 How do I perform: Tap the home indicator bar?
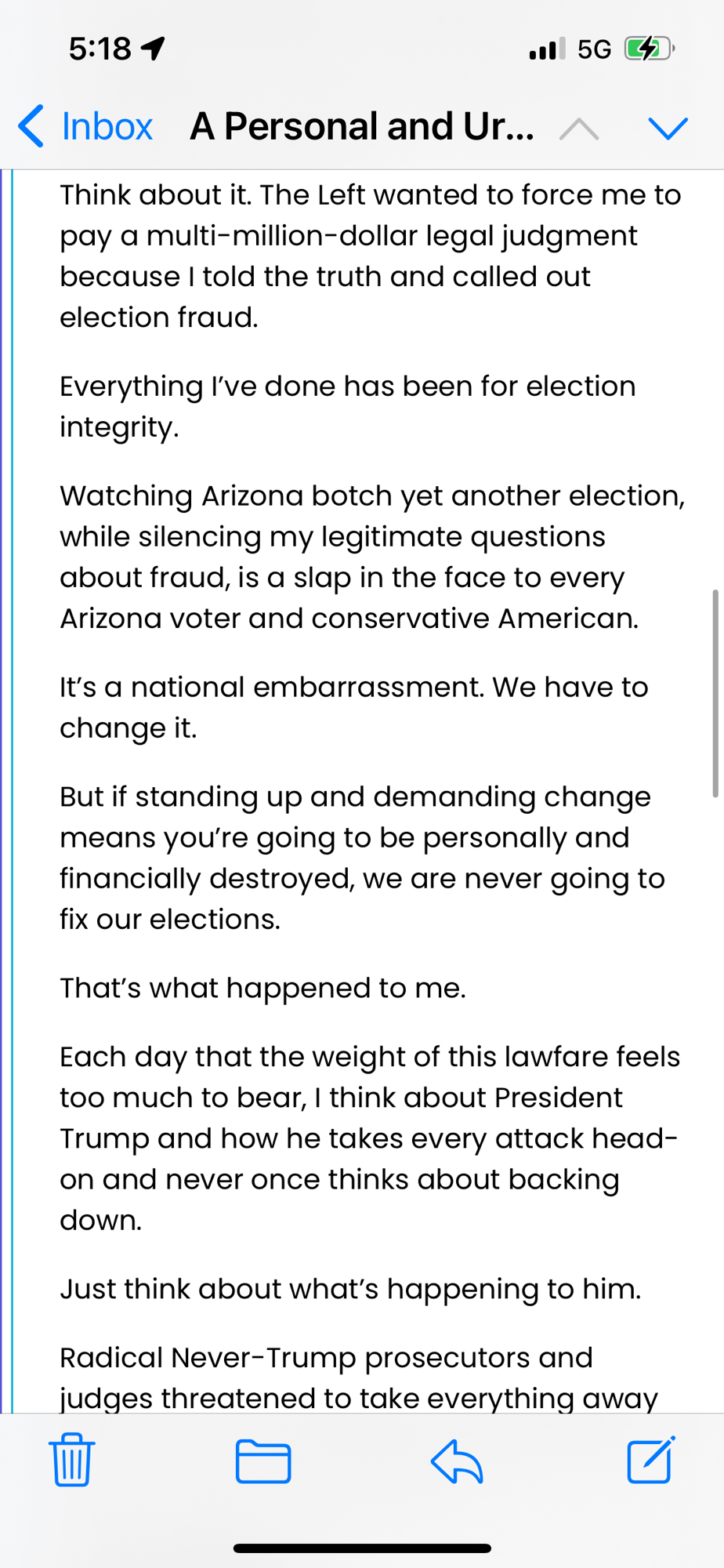362,1548
